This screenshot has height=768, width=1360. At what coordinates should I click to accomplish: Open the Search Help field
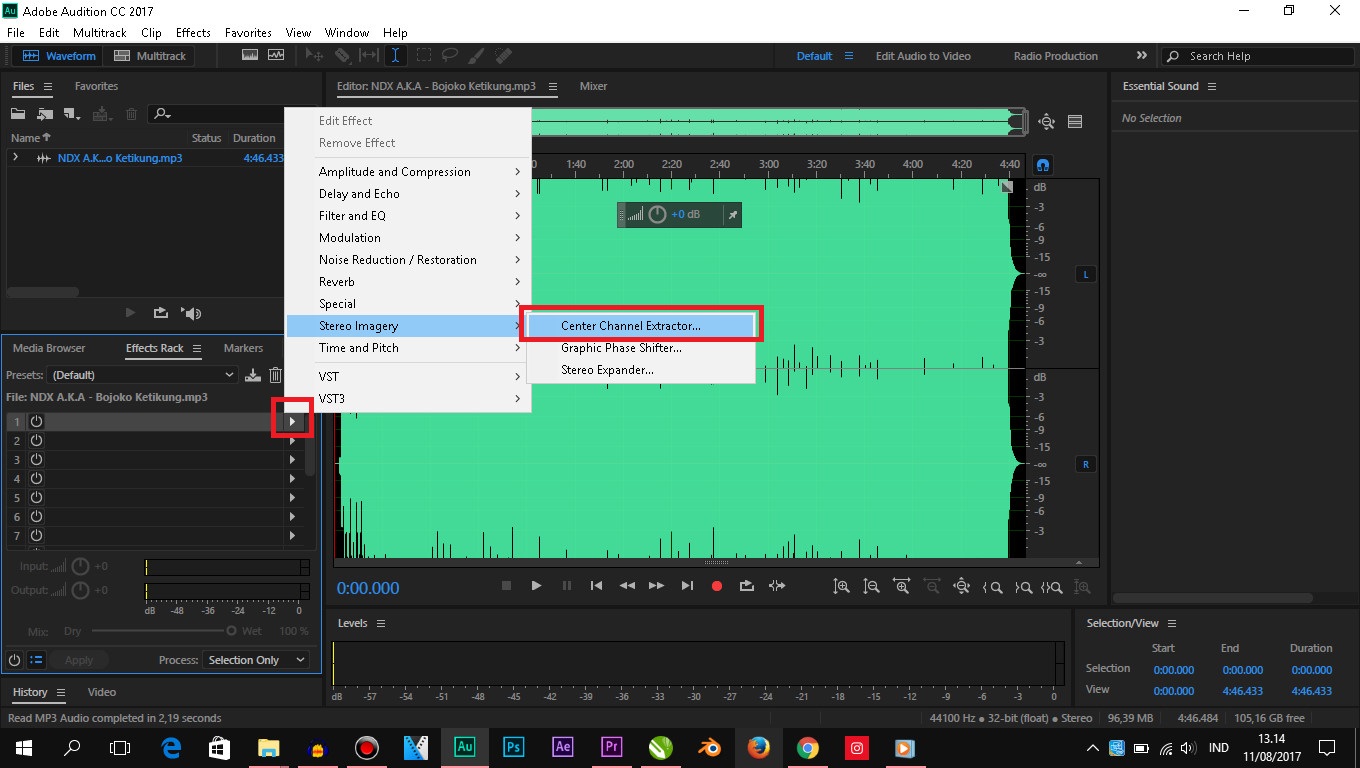(1260, 56)
